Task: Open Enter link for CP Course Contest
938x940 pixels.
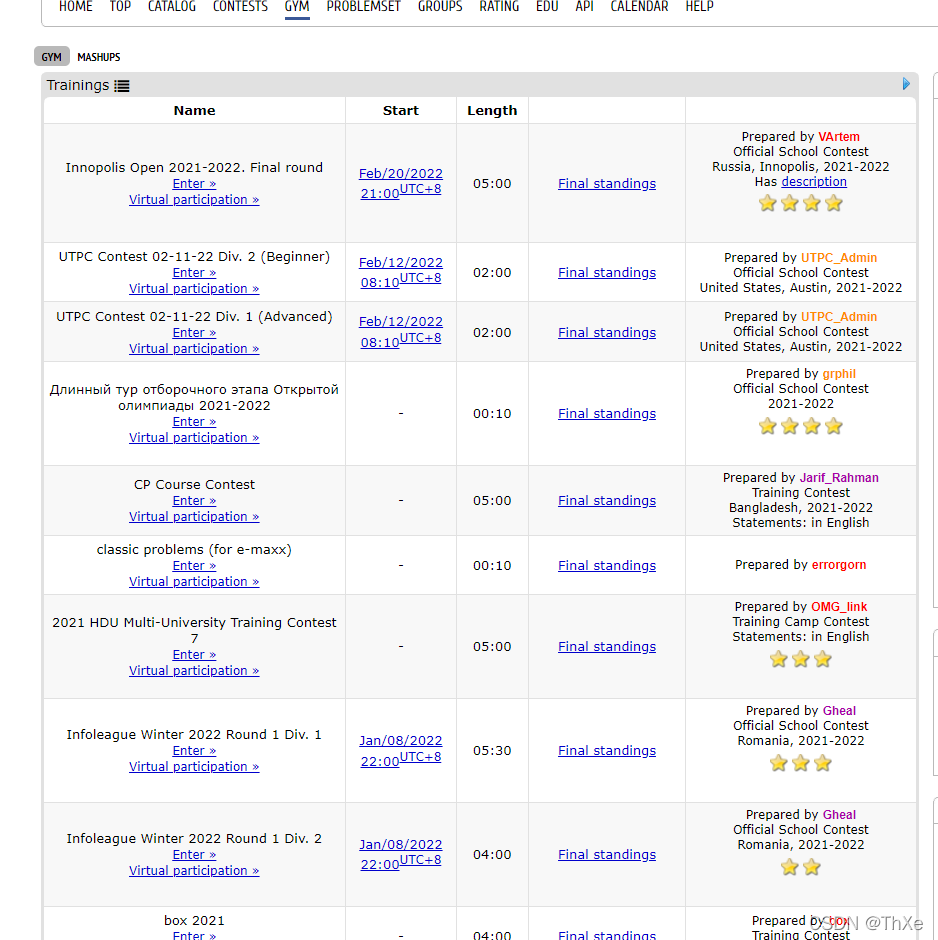Action: coord(194,501)
